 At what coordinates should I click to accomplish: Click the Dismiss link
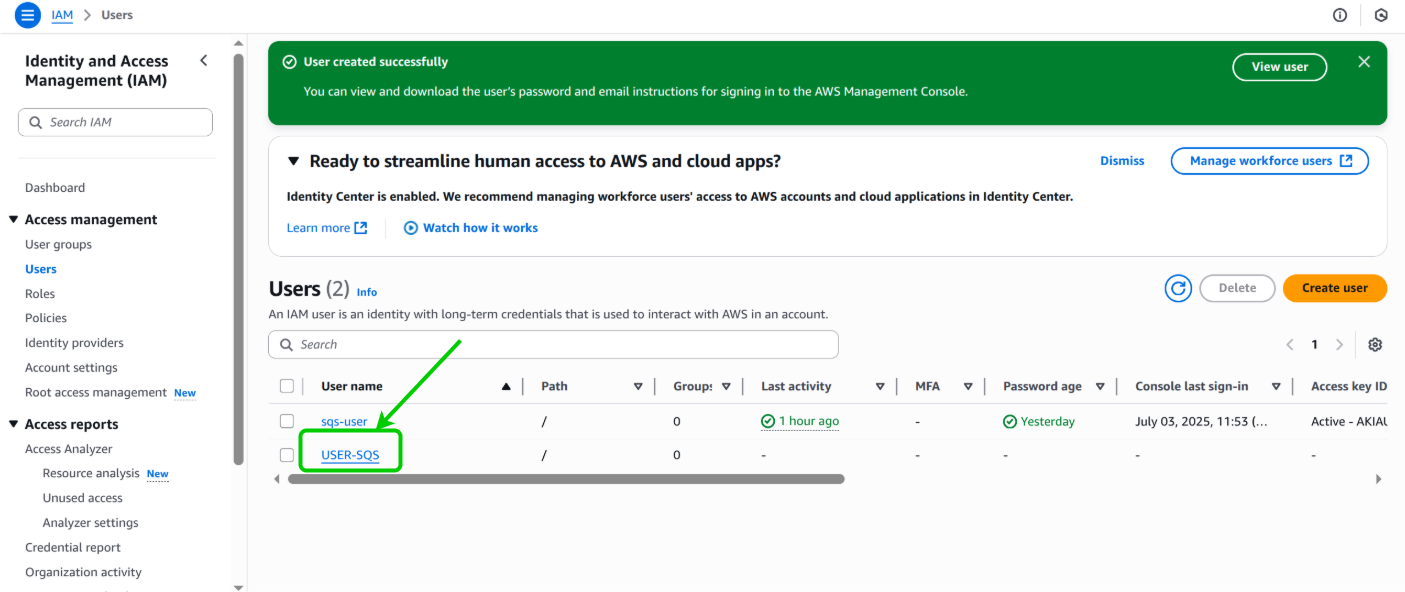coord(1122,161)
